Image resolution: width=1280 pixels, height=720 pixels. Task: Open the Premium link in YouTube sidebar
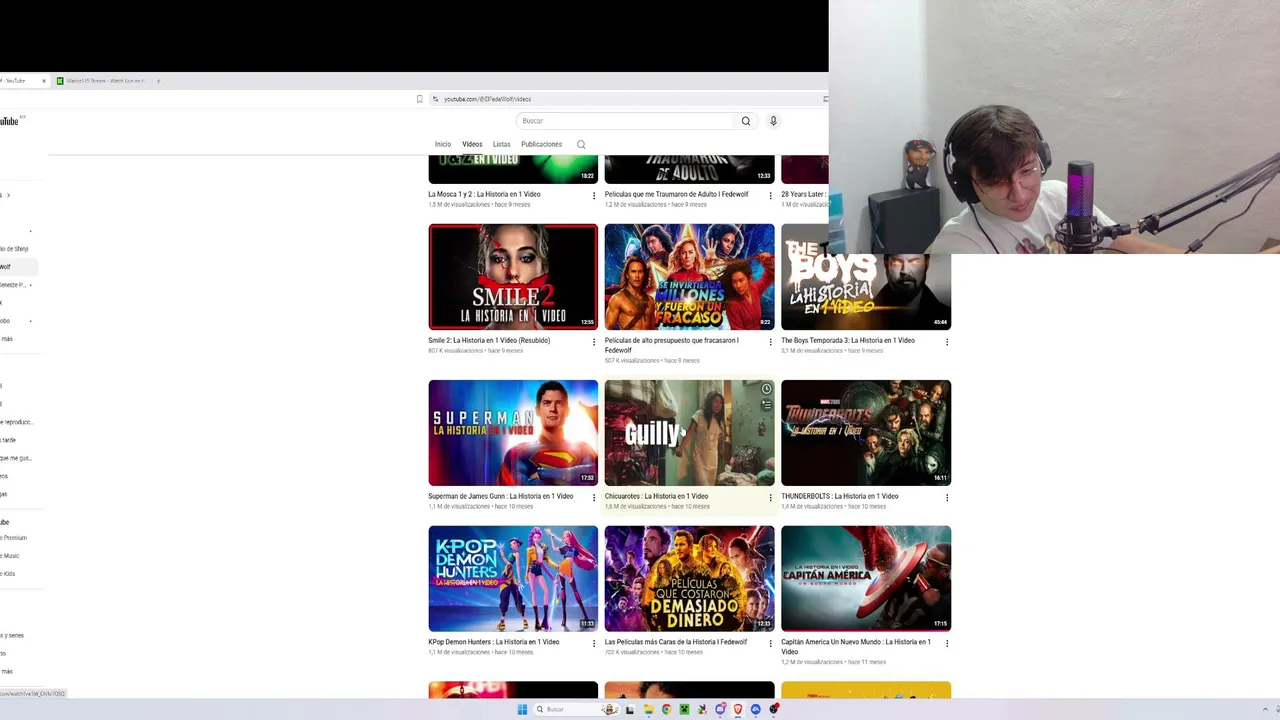(x=14, y=538)
